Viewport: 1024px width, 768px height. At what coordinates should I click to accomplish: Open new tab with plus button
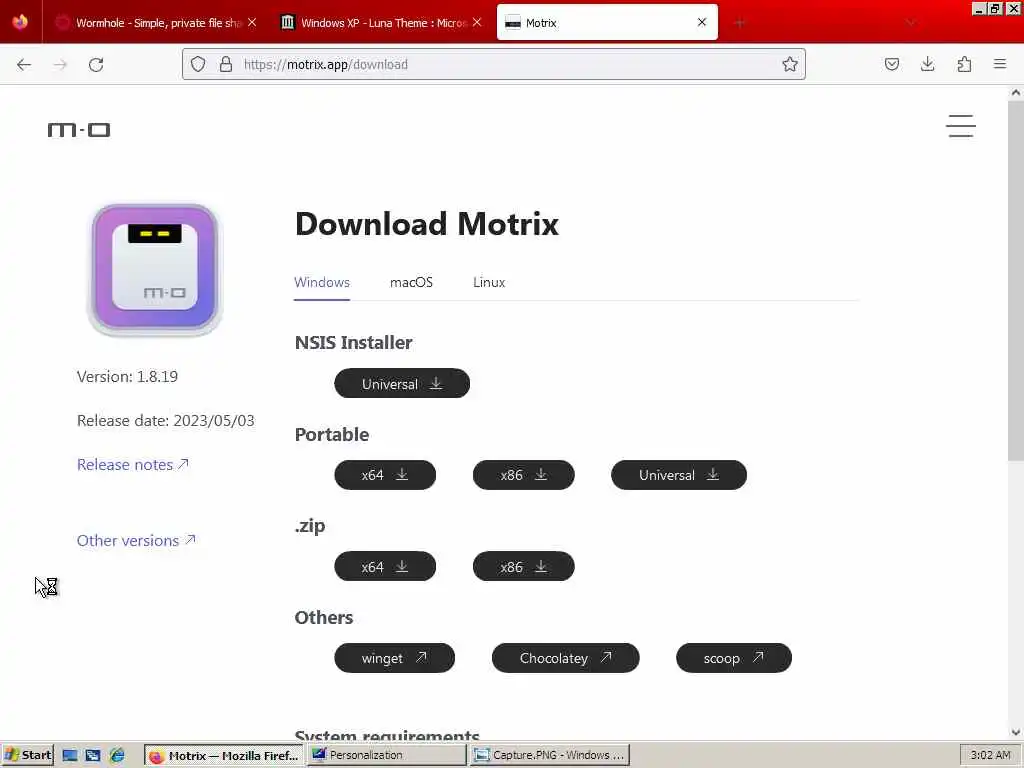point(739,23)
